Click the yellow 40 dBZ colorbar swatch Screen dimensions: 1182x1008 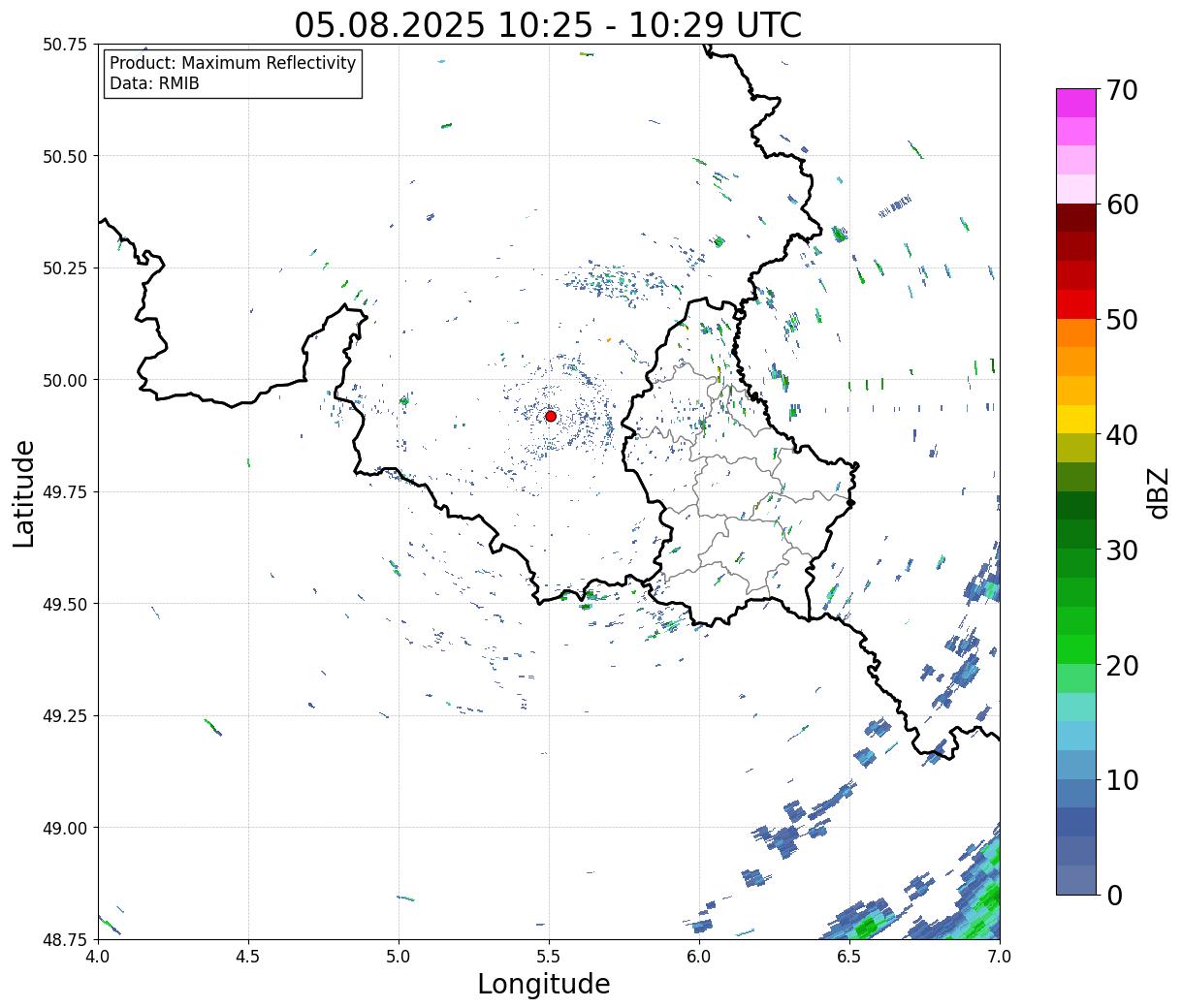1076,420
